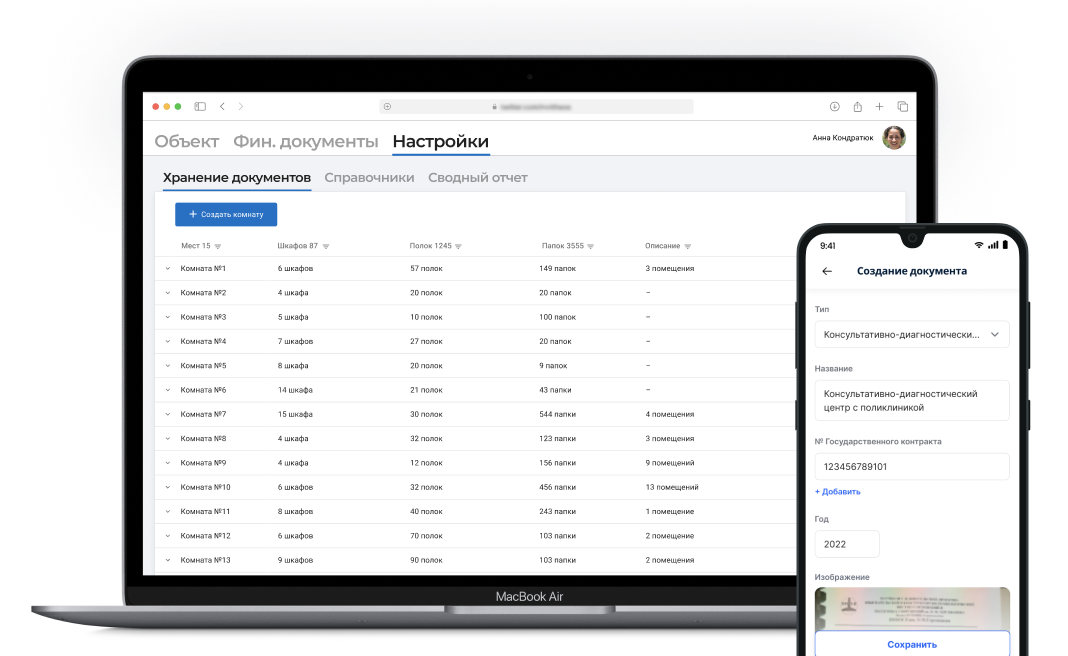Screen dimensions: 1068x656
Task: Click Анна Кондратюк's profile avatar
Action: click(894, 138)
